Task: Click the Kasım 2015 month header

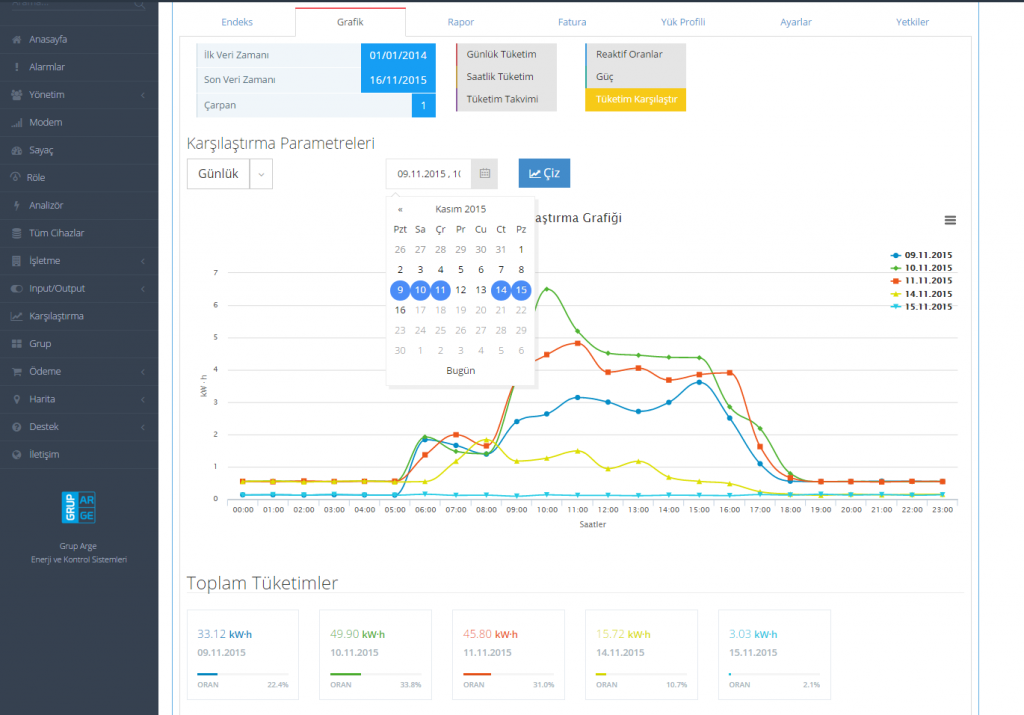Action: pyautogui.click(x=460, y=210)
